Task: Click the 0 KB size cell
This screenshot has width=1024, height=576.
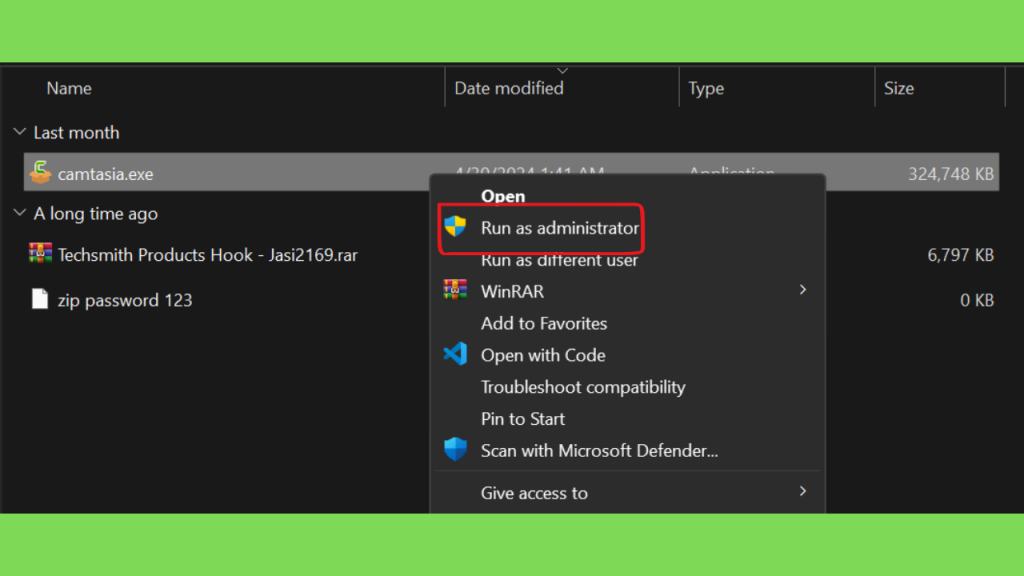Action: click(x=977, y=300)
